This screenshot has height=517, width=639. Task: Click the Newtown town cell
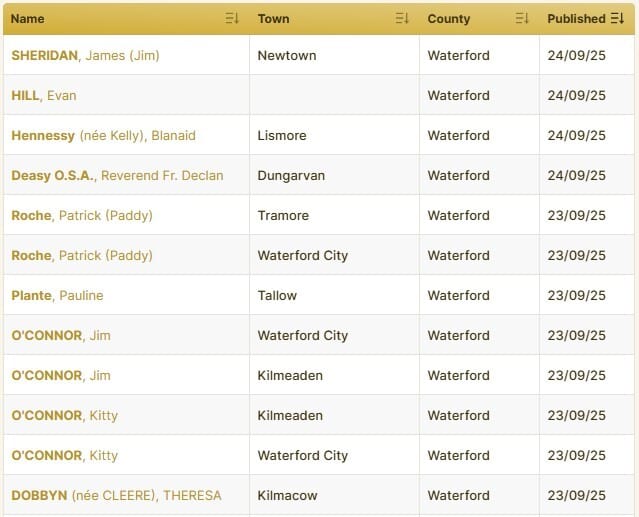pos(287,55)
